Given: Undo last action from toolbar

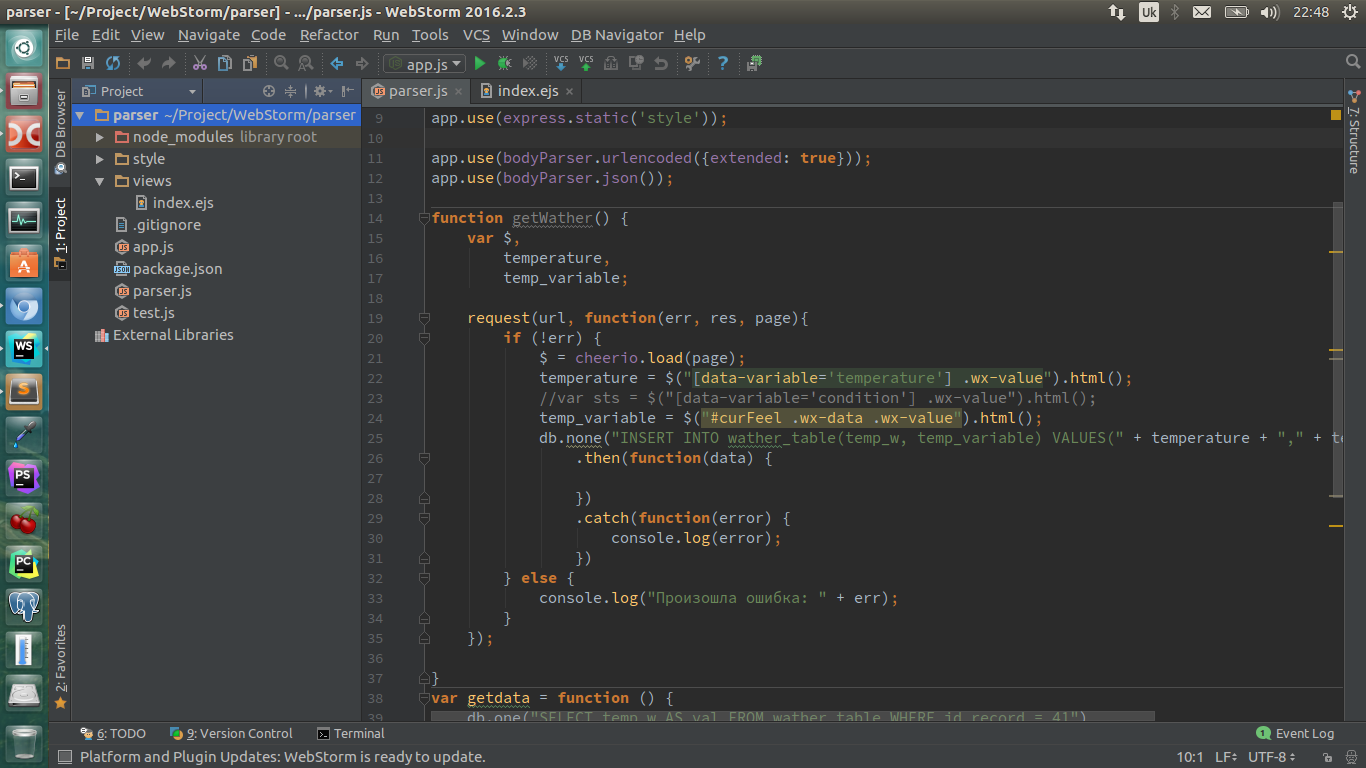Looking at the screenshot, I should 144,63.
